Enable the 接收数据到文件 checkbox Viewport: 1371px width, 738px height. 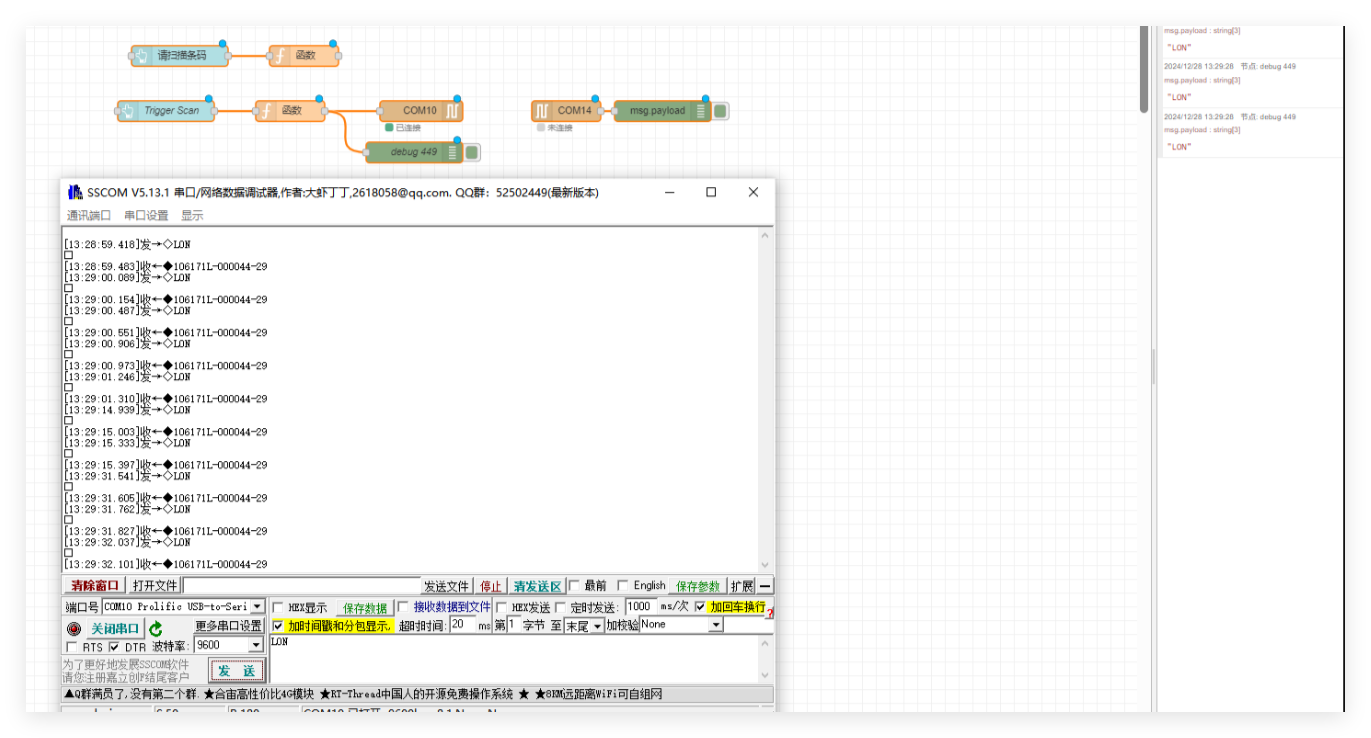[x=403, y=607]
